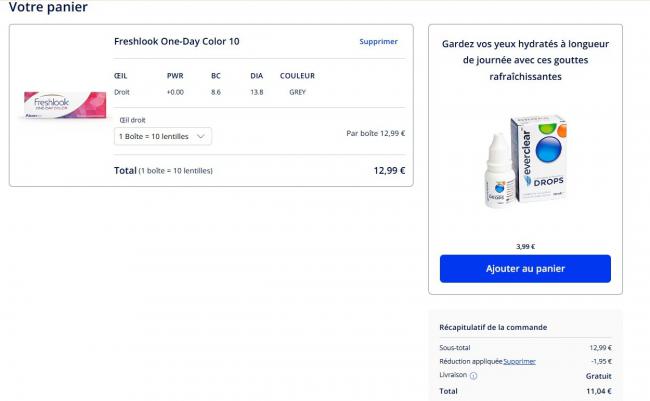The image size is (650, 401).
Task: Open the Freshlook One-Day Color 10 title
Action: click(x=177, y=41)
